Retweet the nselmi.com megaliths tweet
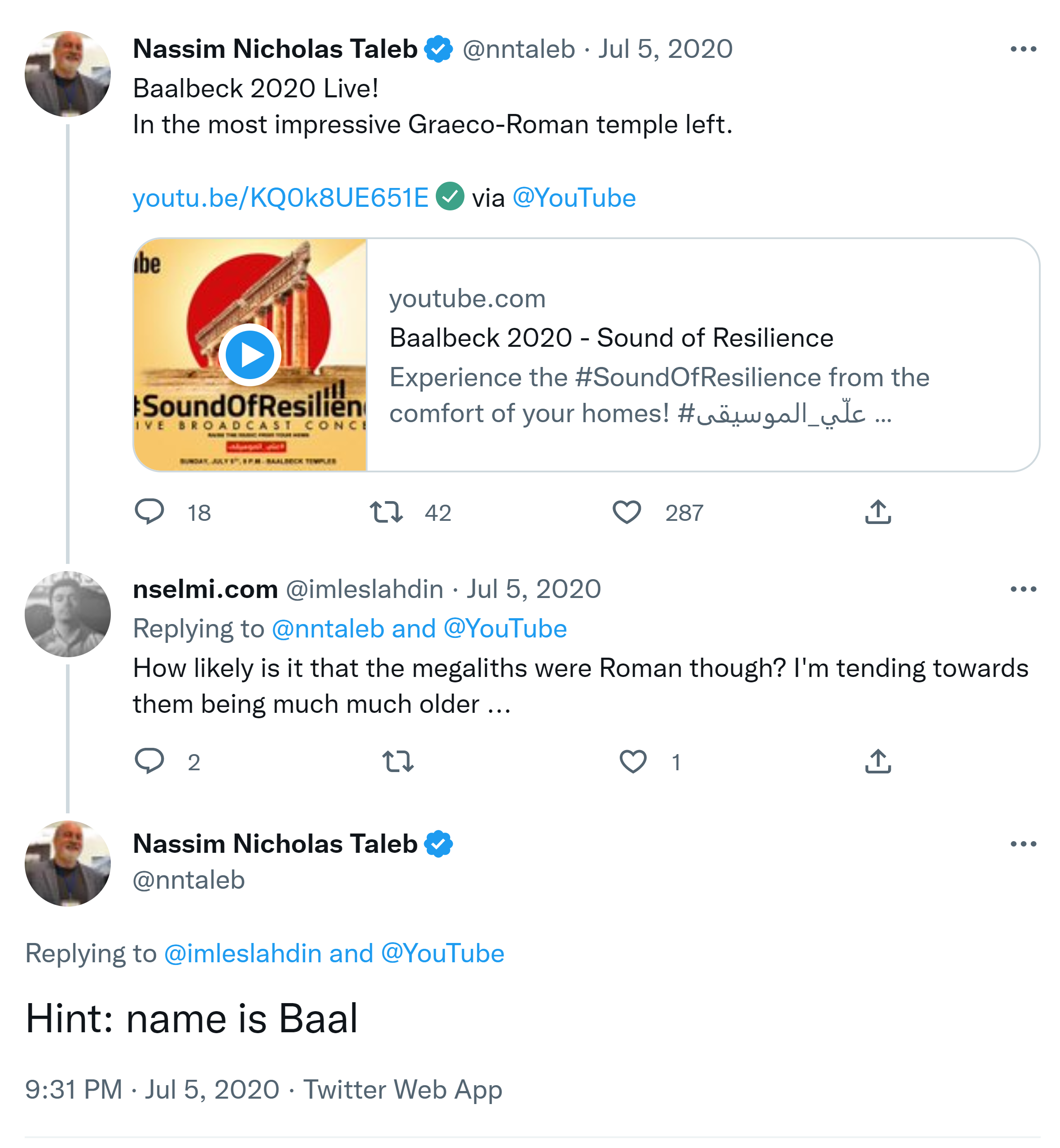The image size is (1060, 1148). pos(398,761)
